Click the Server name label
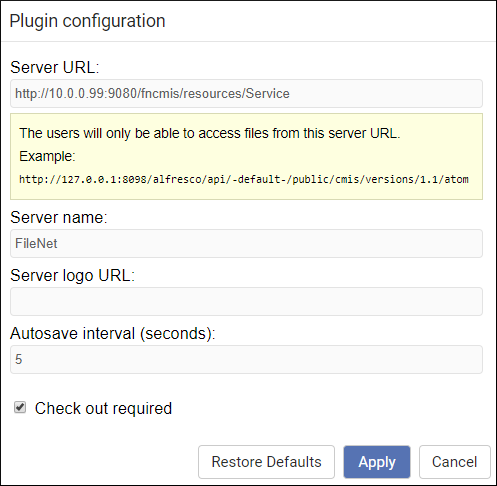This screenshot has width=497, height=486. click(x=59, y=217)
